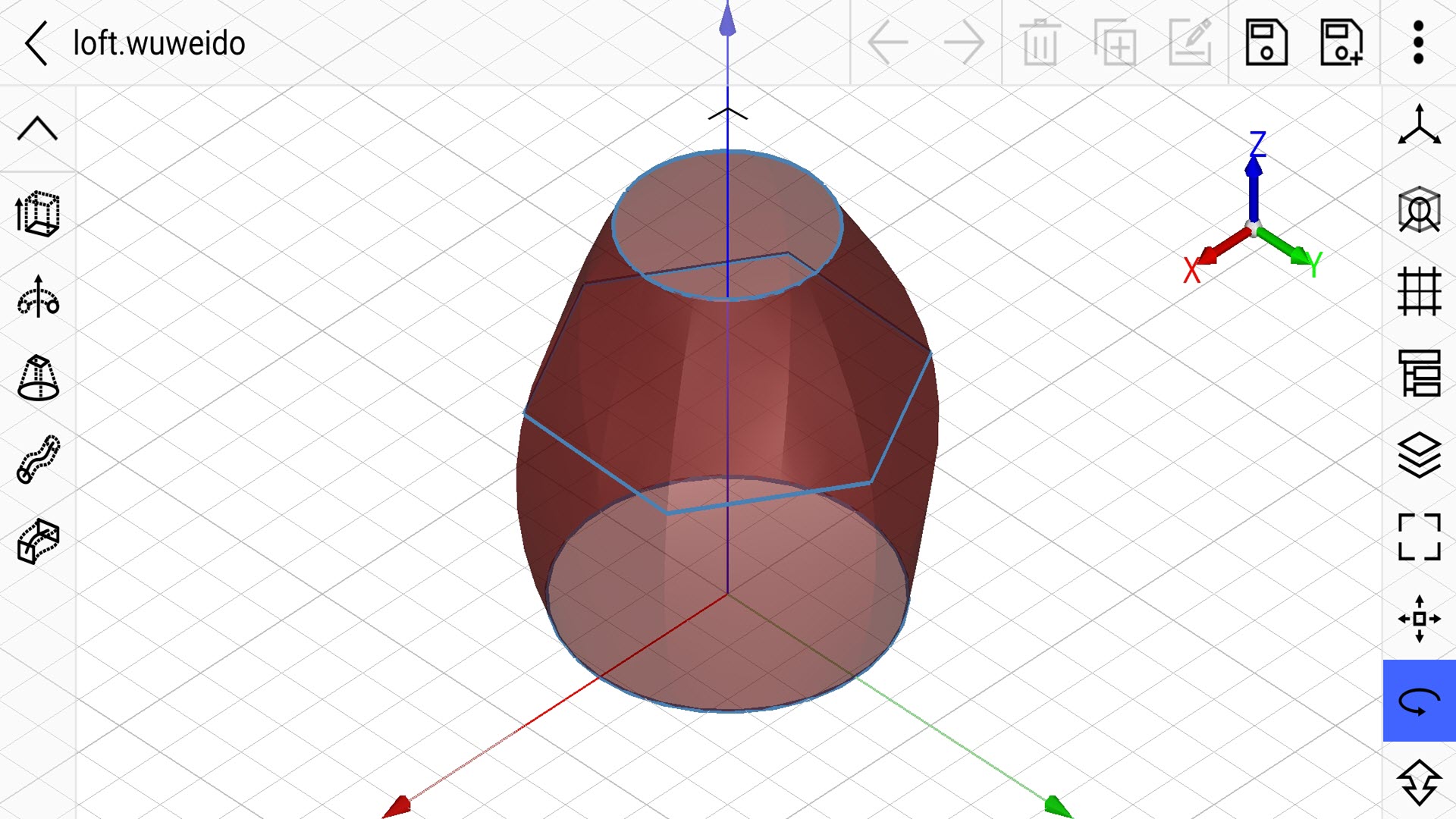1456x819 pixels.
Task: Open the layers panel
Action: pyautogui.click(x=1419, y=455)
